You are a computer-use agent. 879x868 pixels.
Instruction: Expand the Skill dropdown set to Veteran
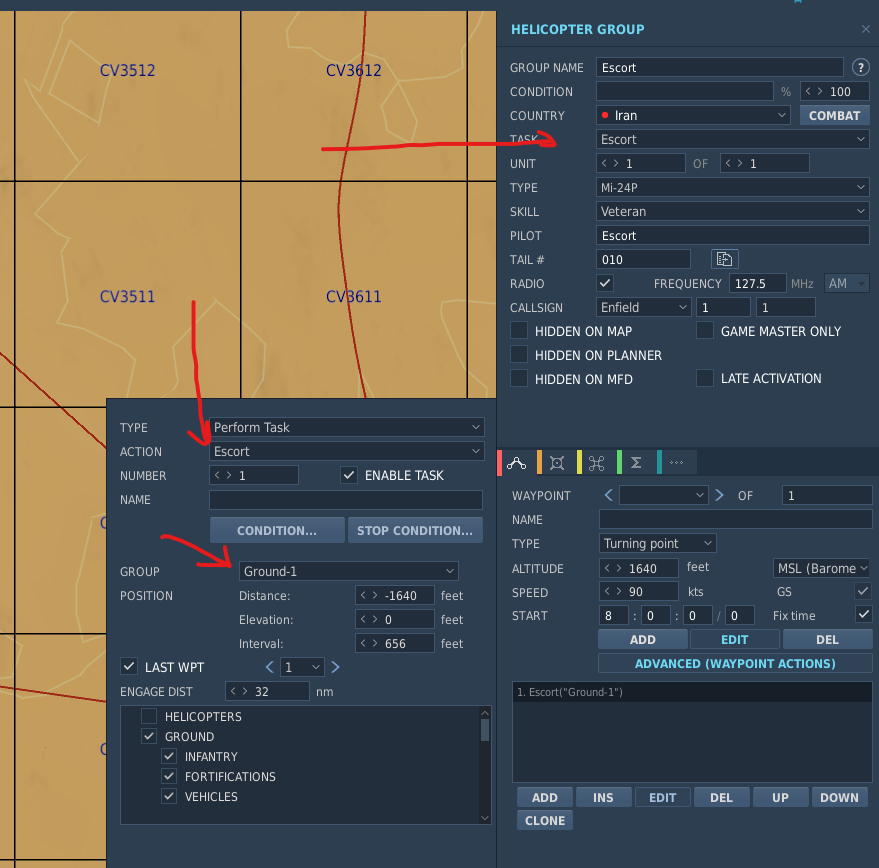(732, 211)
